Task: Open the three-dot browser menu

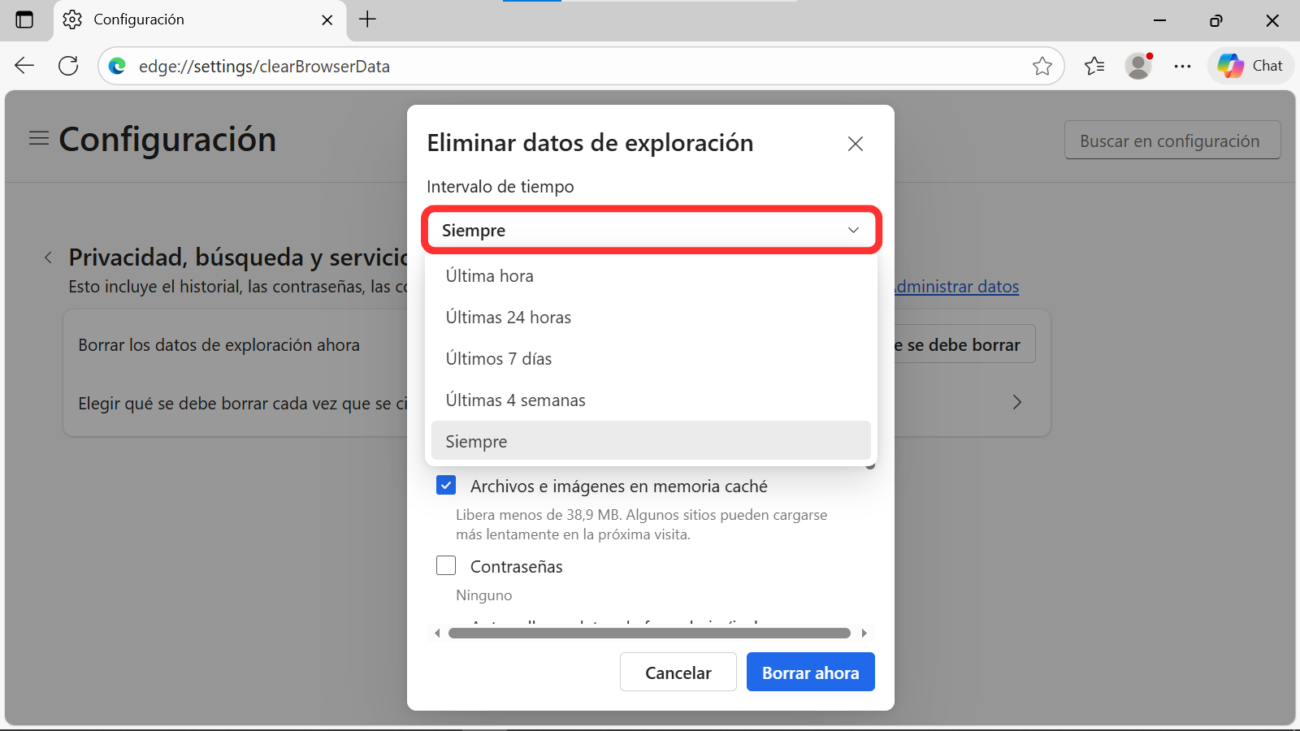Action: (x=1182, y=66)
